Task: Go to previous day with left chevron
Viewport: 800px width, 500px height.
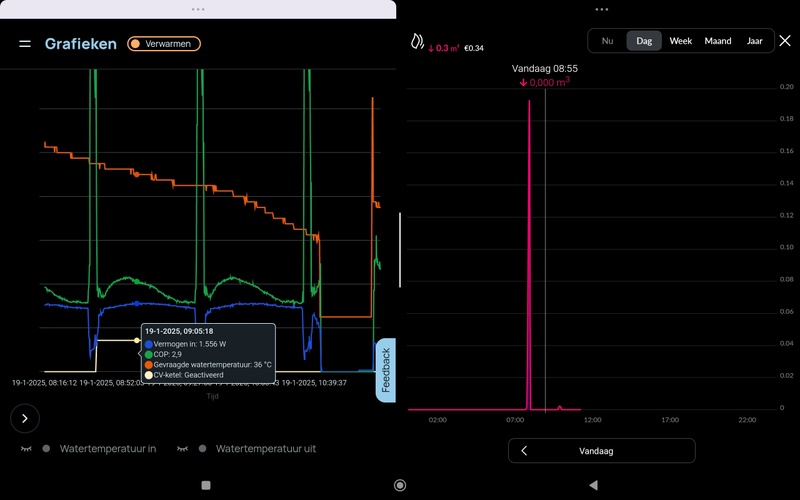Action: pos(524,451)
